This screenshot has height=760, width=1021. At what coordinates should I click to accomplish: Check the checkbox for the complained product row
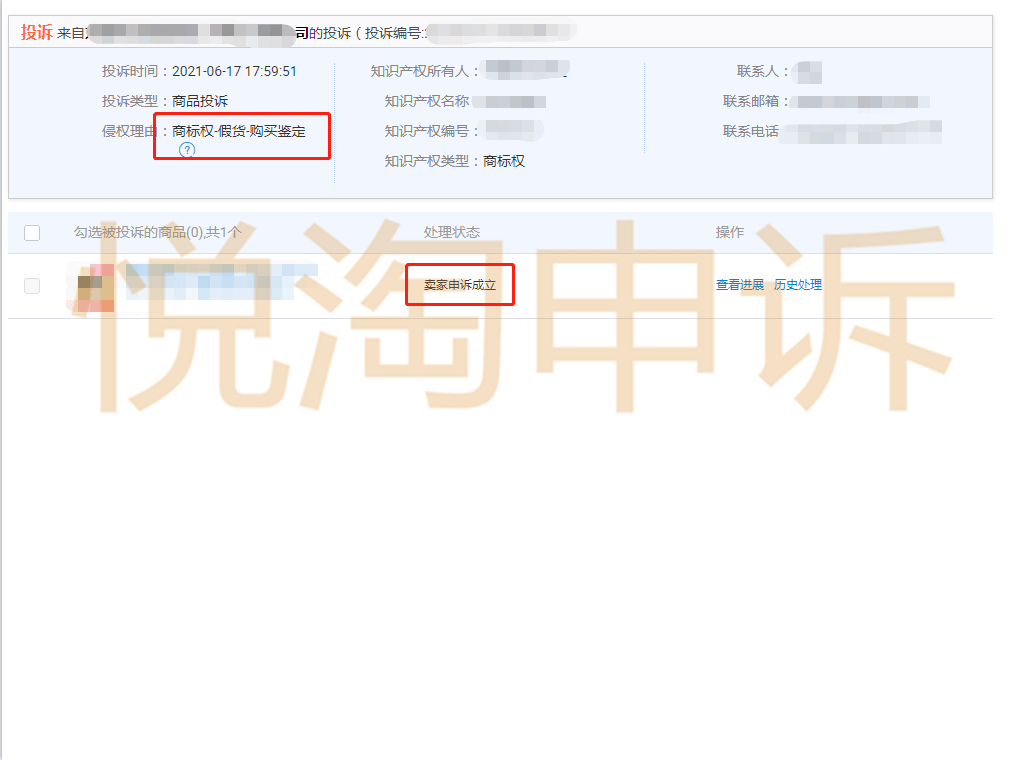pyautogui.click(x=32, y=284)
